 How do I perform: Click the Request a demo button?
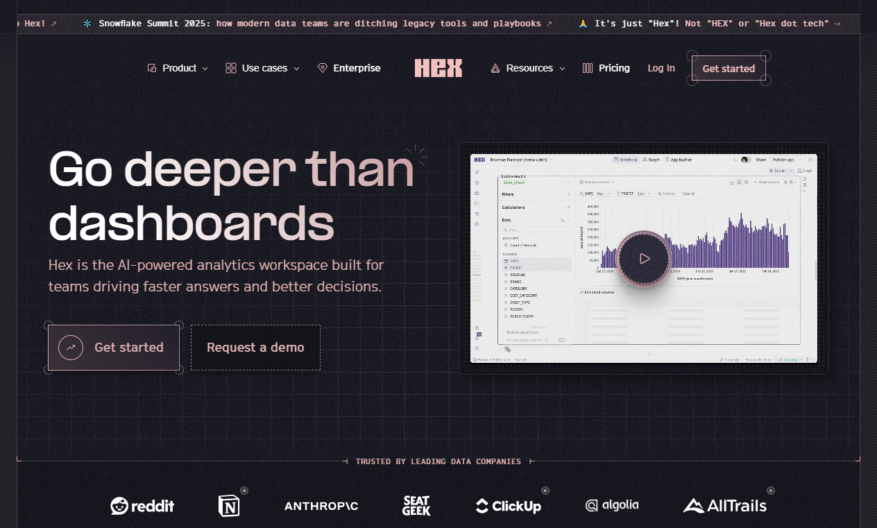[256, 347]
